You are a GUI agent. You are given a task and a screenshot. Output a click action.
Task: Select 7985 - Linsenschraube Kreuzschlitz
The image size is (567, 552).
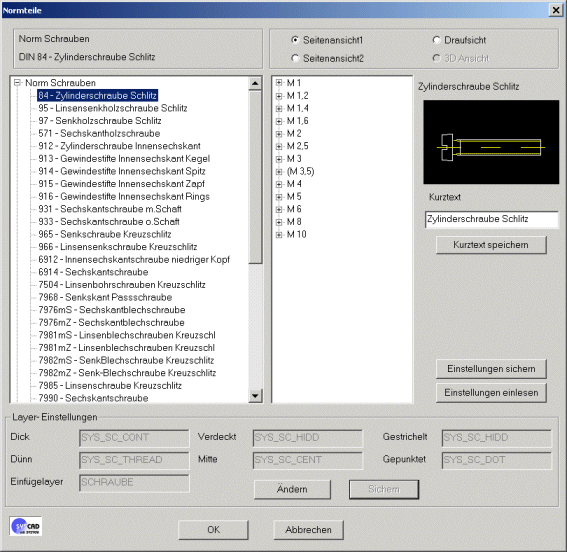pos(110,386)
